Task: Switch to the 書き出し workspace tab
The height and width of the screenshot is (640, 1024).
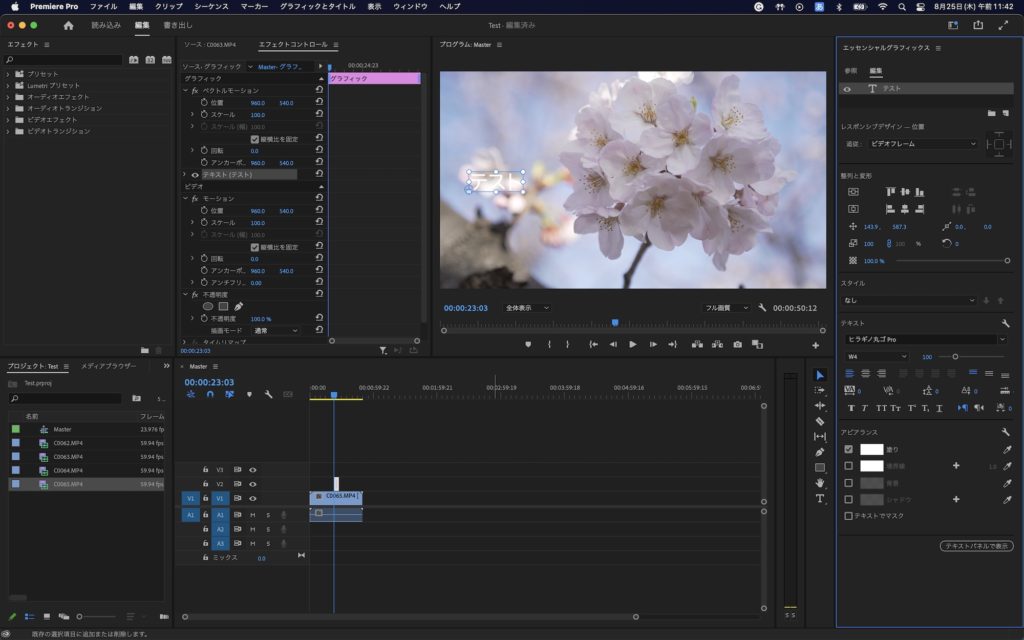Action: 178,25
